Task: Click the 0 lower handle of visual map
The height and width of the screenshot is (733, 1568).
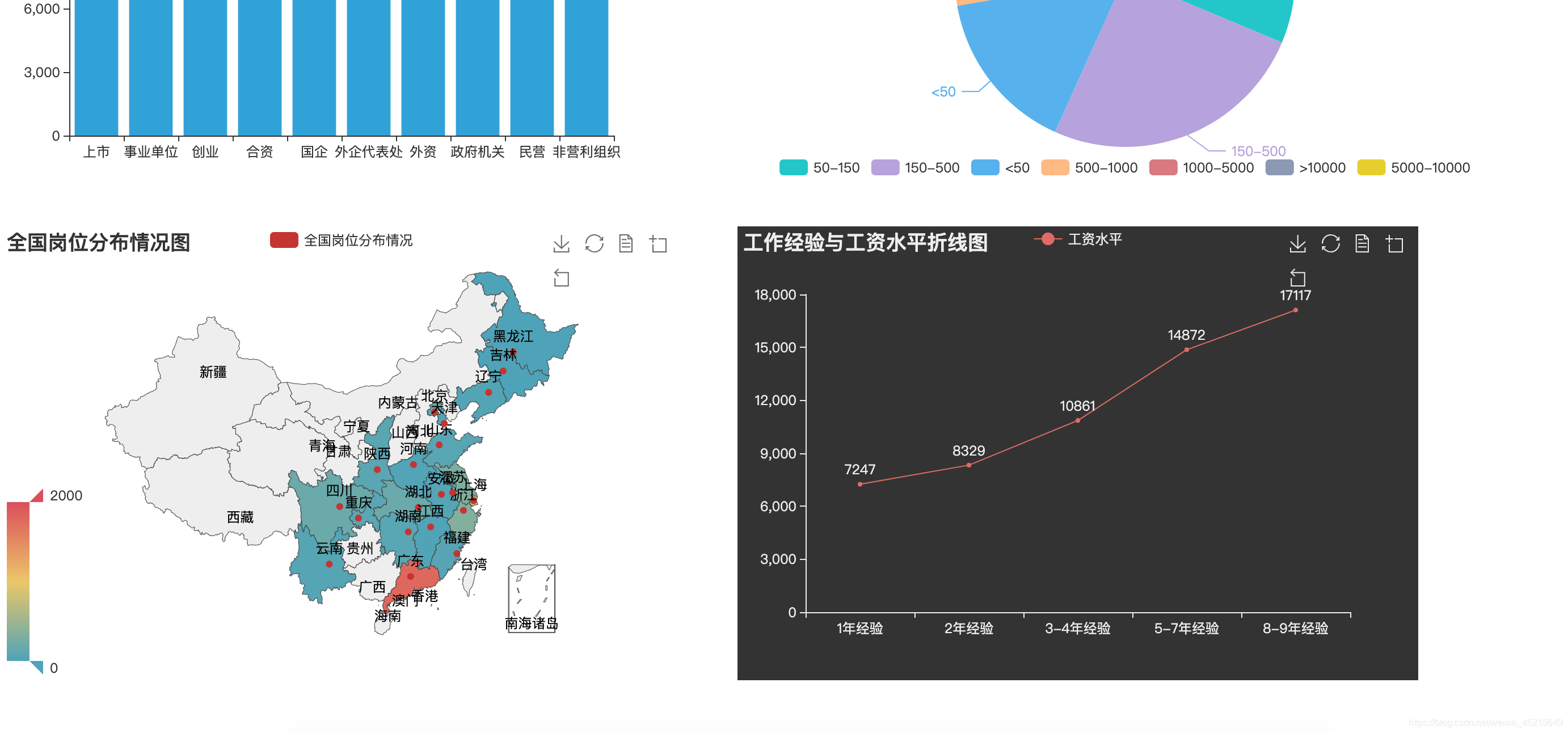Action: 37,667
